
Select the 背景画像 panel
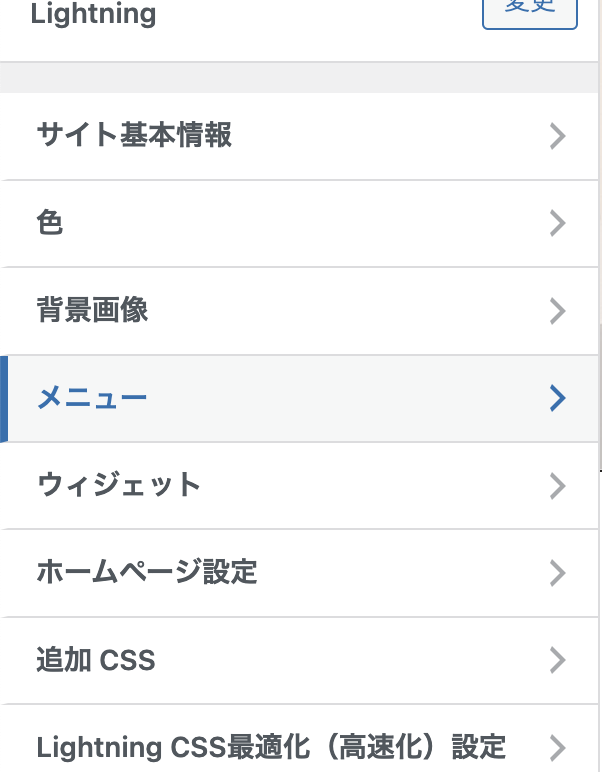click(x=92, y=311)
